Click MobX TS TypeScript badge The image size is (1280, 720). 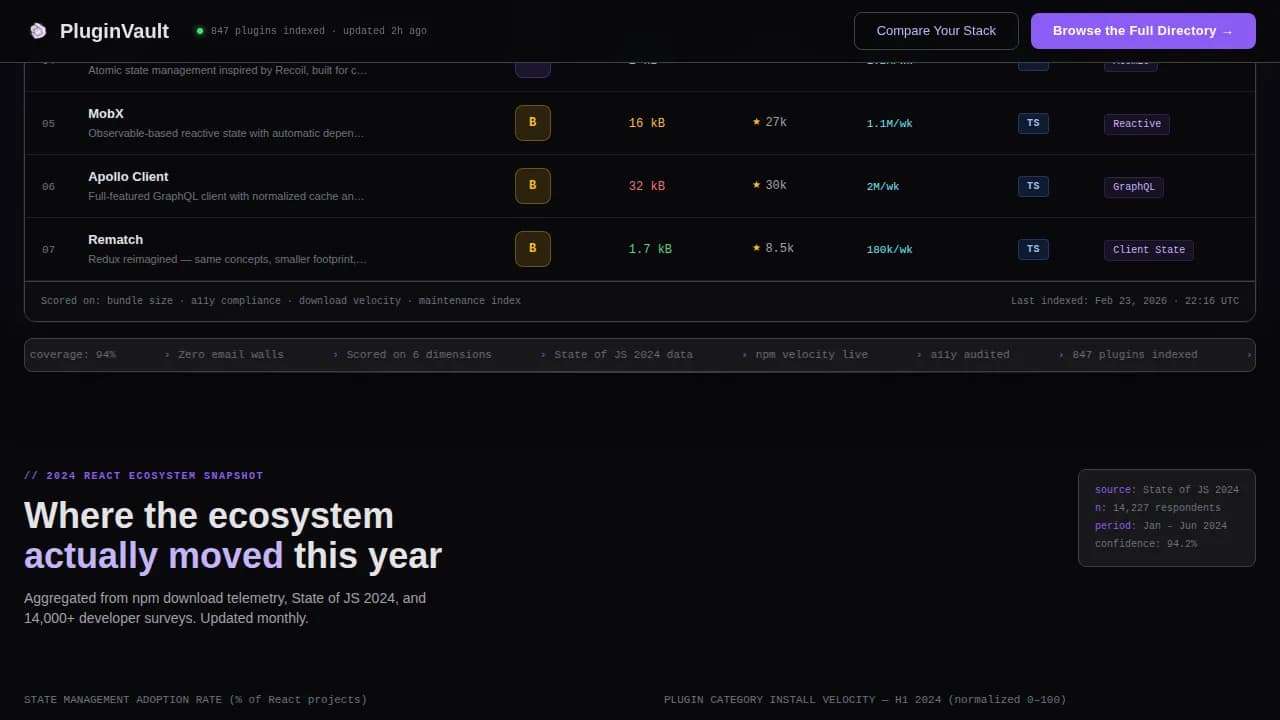(x=1033, y=123)
